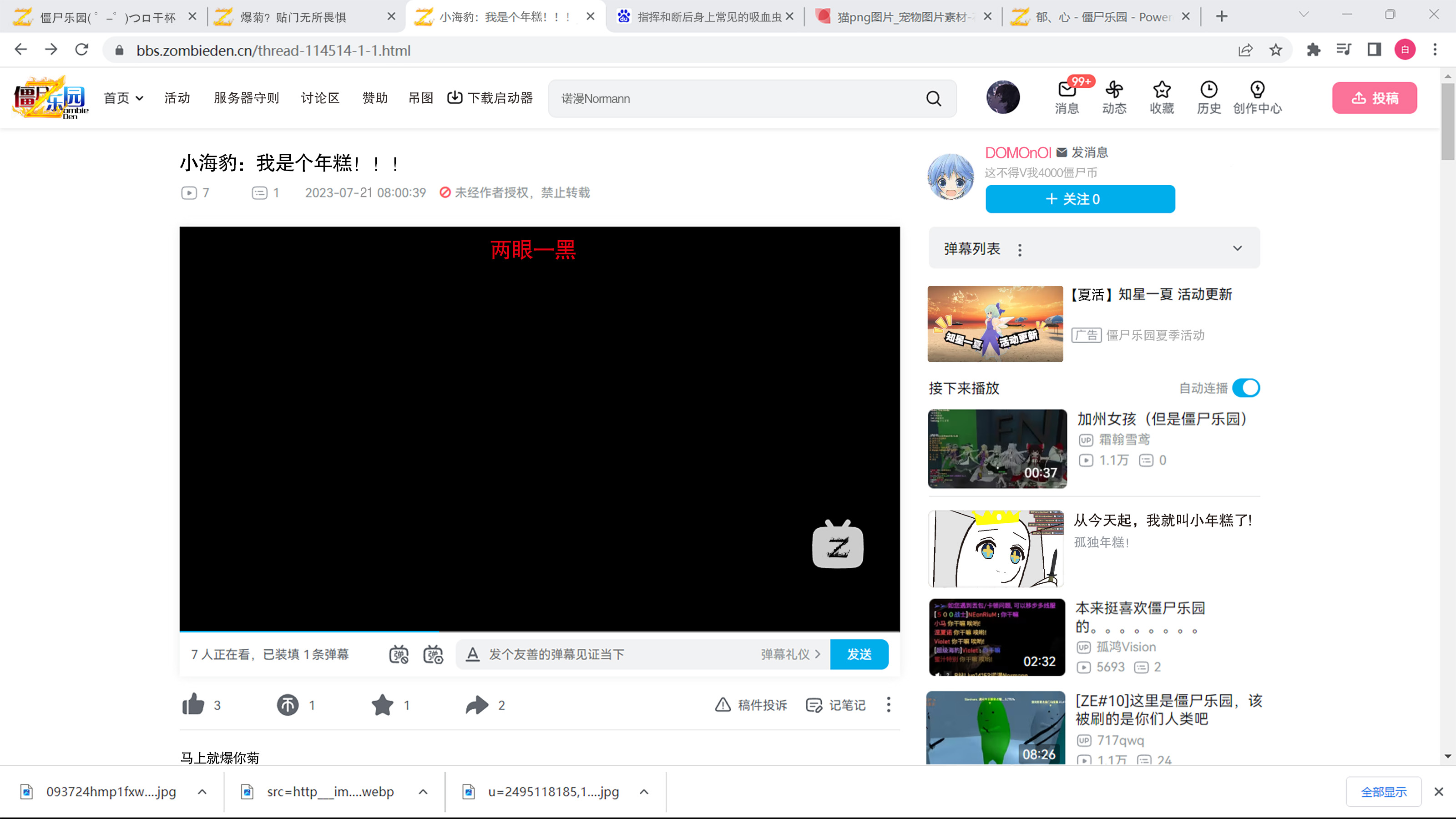
Task: Open the 收藏 favorites star icon
Action: coord(1162,89)
